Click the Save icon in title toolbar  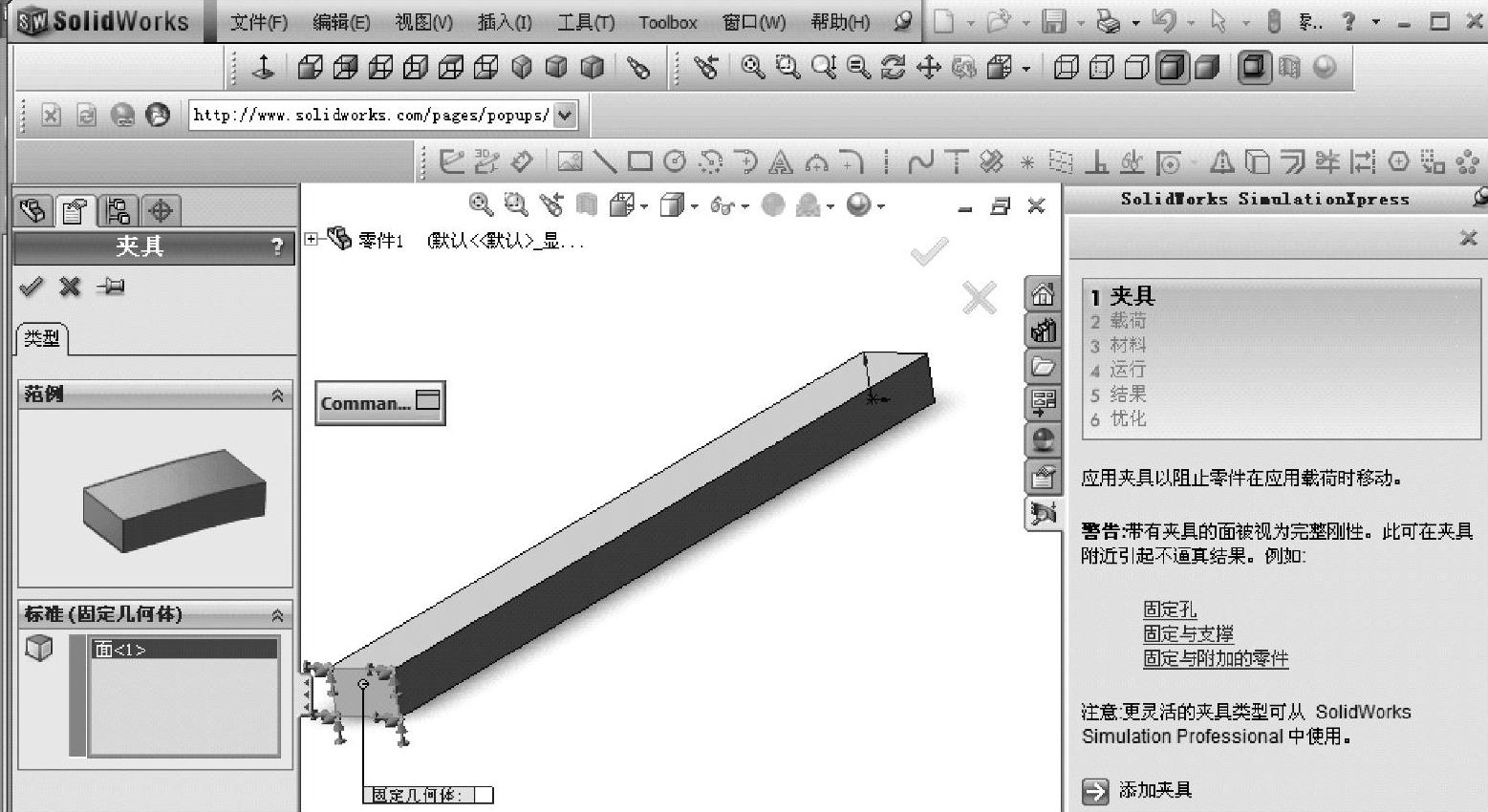(1053, 21)
